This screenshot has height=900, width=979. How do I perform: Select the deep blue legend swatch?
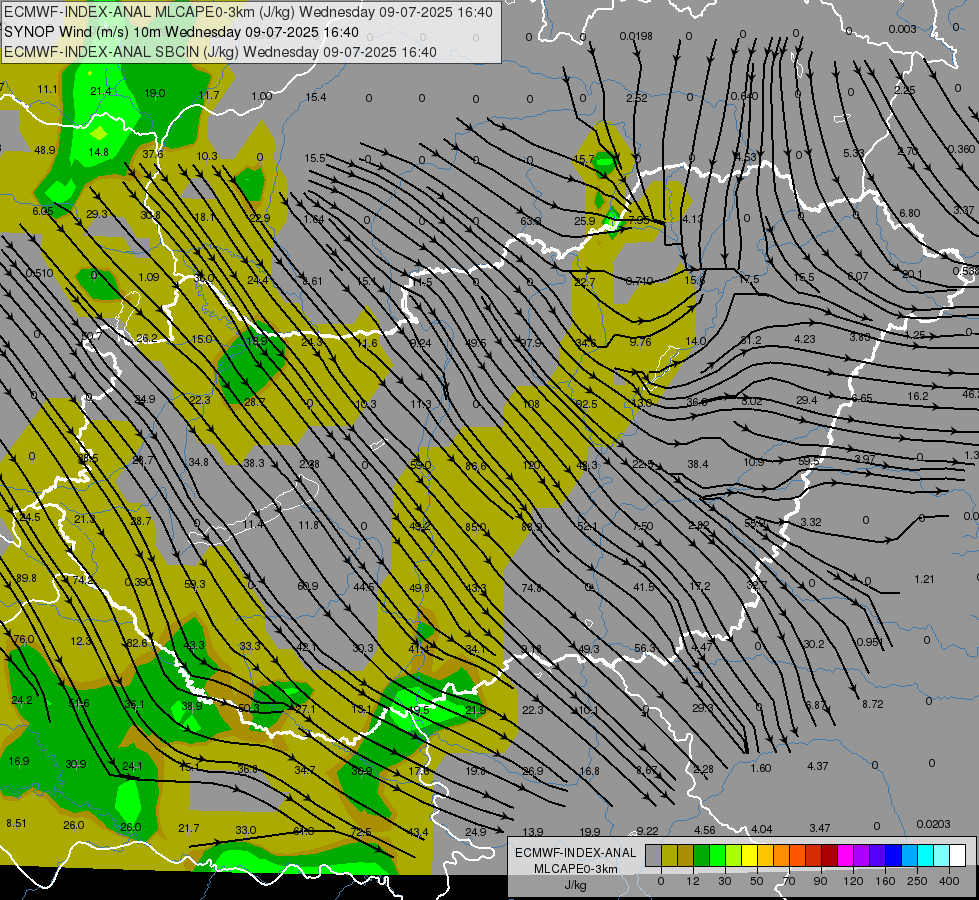coord(894,855)
